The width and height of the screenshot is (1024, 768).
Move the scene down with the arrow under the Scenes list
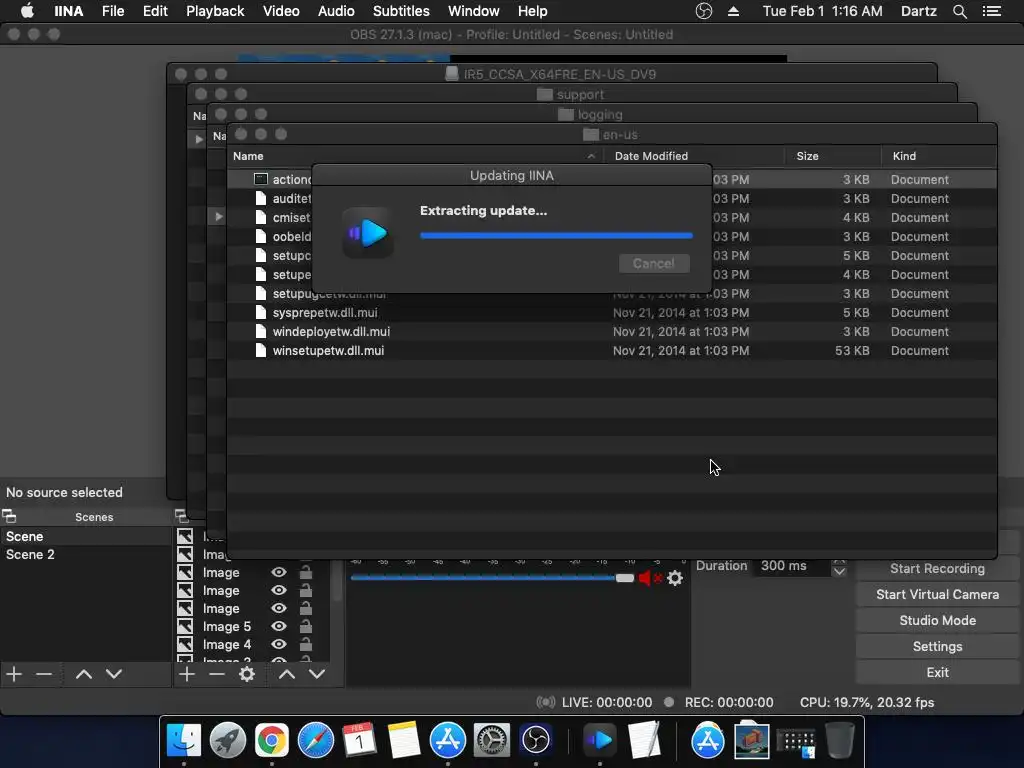pyautogui.click(x=114, y=674)
